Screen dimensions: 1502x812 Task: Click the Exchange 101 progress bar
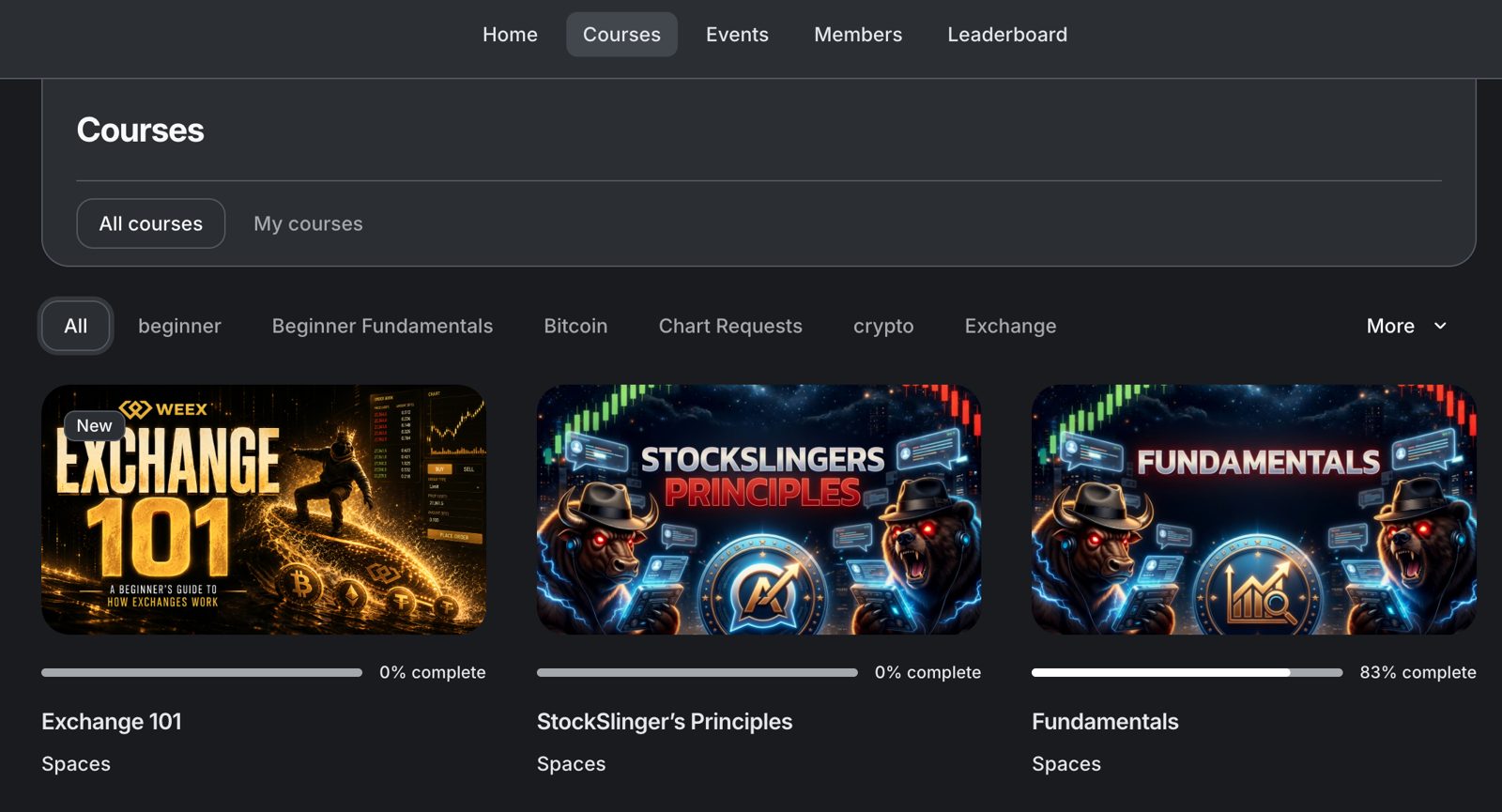click(x=202, y=672)
